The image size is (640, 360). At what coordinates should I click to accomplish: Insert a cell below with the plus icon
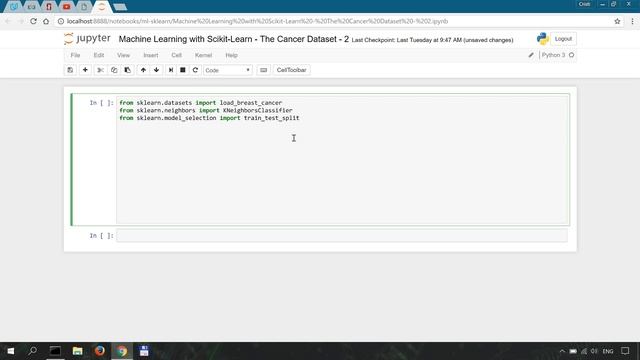(x=85, y=70)
